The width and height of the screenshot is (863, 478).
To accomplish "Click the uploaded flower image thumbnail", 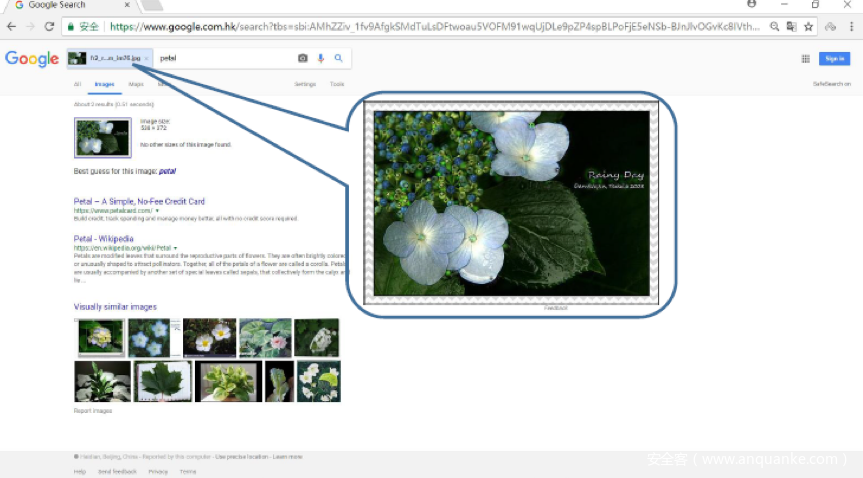I will (102, 138).
